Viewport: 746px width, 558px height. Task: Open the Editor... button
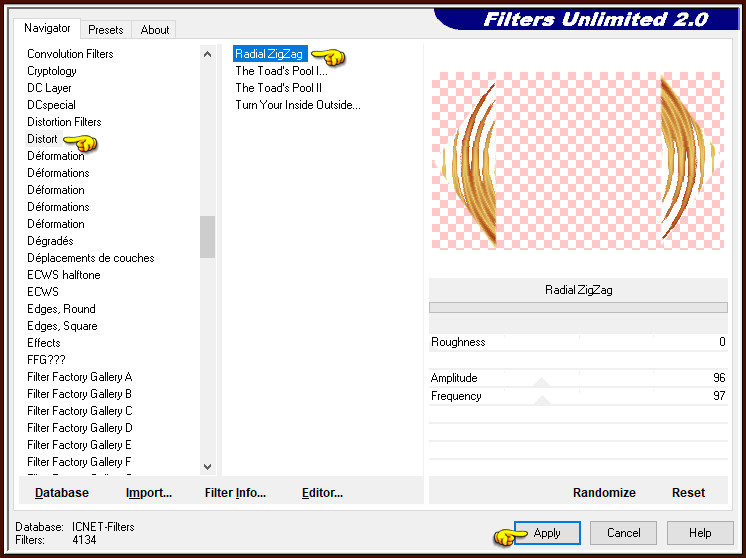pos(322,492)
